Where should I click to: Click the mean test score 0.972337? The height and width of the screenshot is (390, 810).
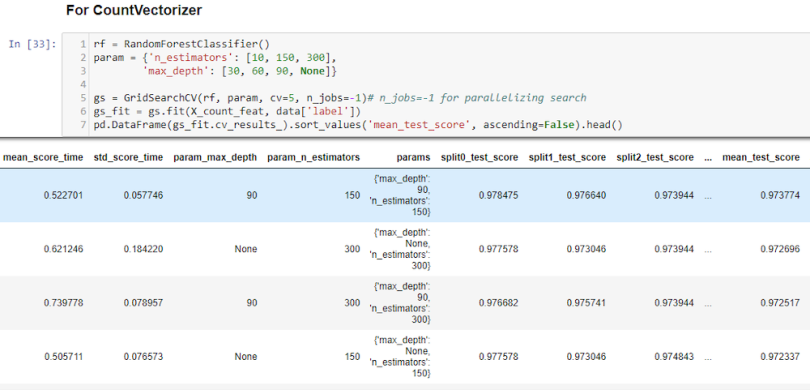(x=780, y=356)
